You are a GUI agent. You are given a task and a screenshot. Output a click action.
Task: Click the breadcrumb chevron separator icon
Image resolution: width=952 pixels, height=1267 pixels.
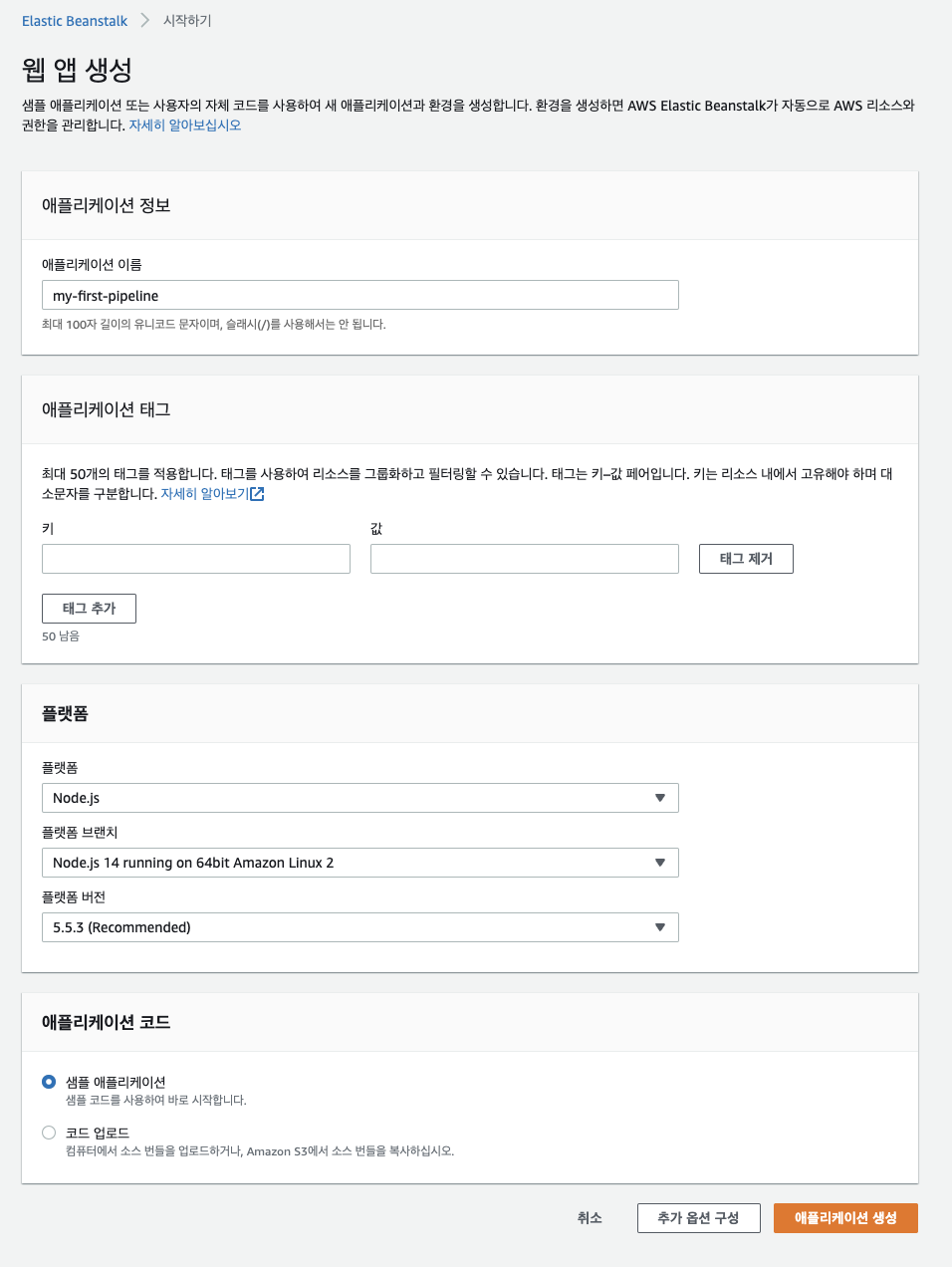click(x=145, y=21)
